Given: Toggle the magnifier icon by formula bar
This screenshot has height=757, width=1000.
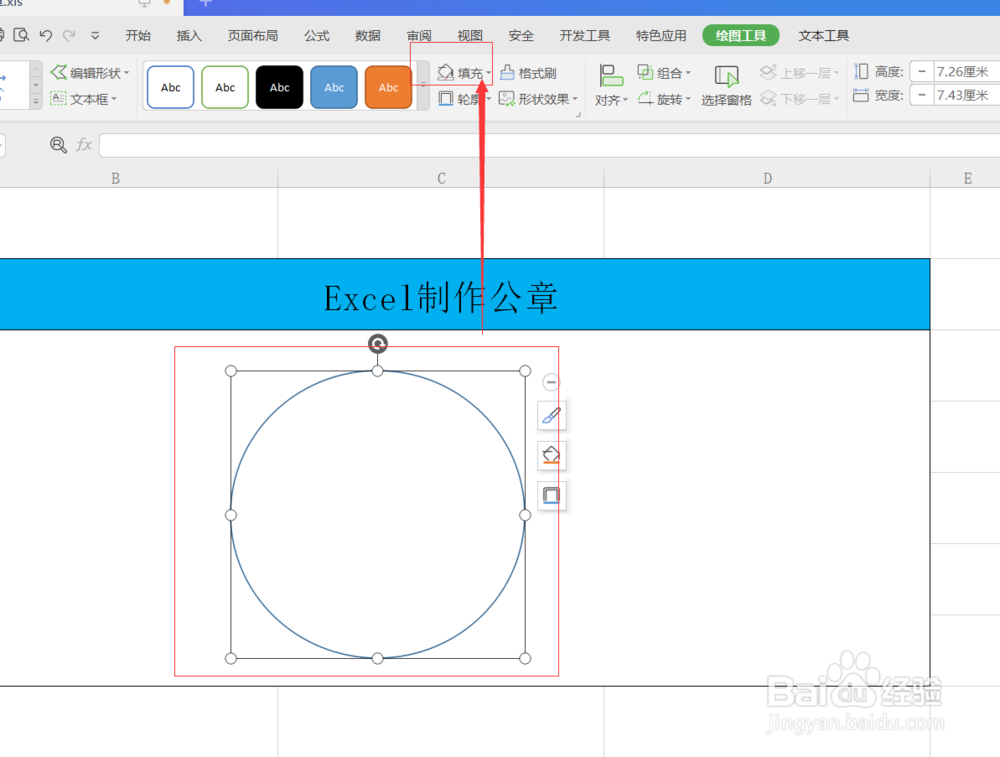Looking at the screenshot, I should [x=58, y=144].
